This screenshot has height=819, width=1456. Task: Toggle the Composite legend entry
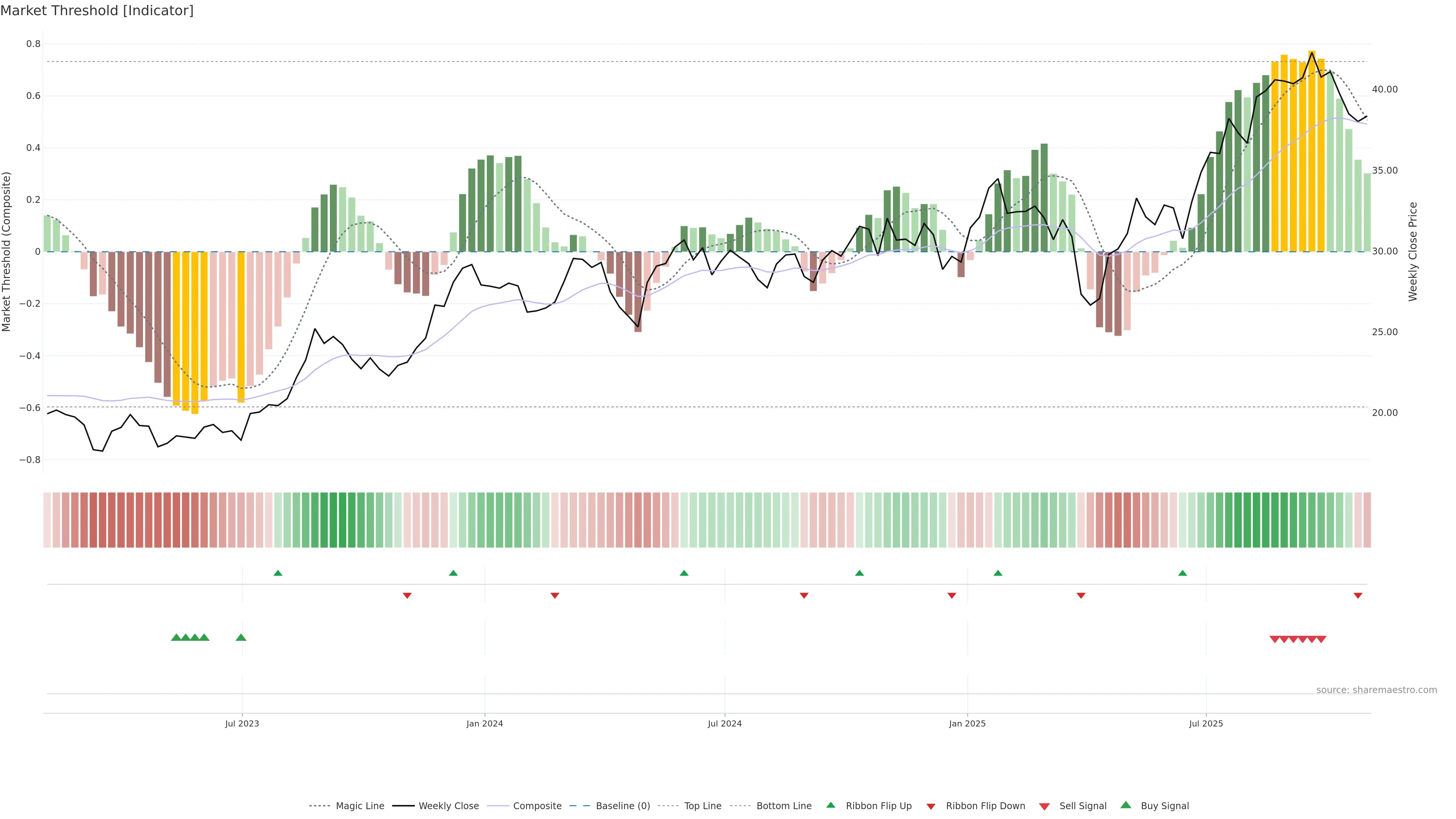click(537, 806)
